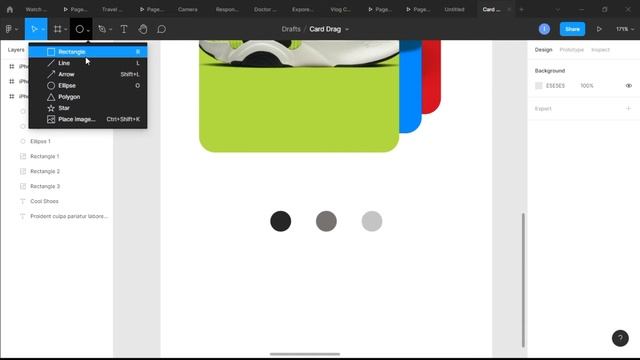Select the Pen tool
Image resolution: width=640 pixels, height=360 pixels.
pos(102,29)
